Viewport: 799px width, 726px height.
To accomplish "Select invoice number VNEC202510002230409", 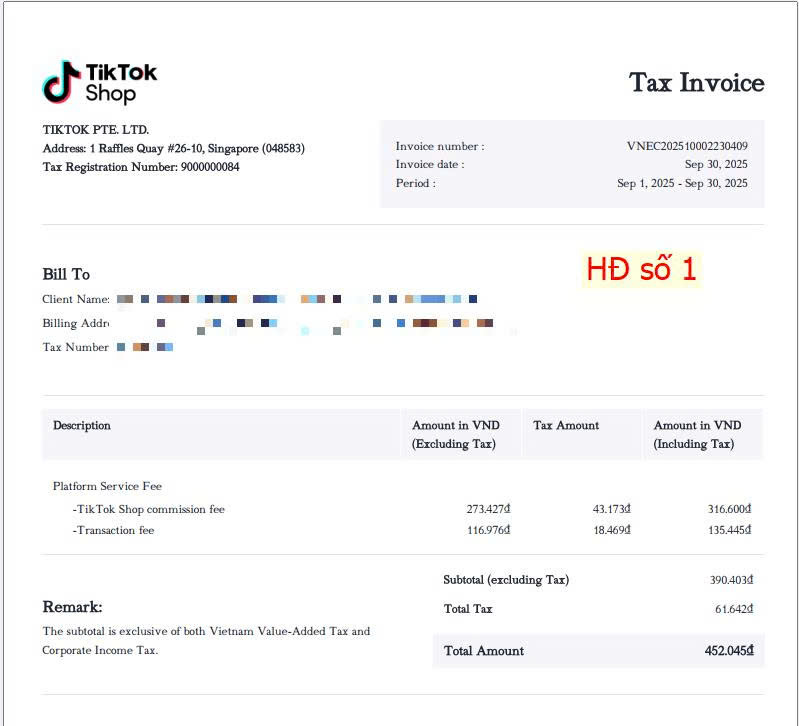I will point(687,146).
